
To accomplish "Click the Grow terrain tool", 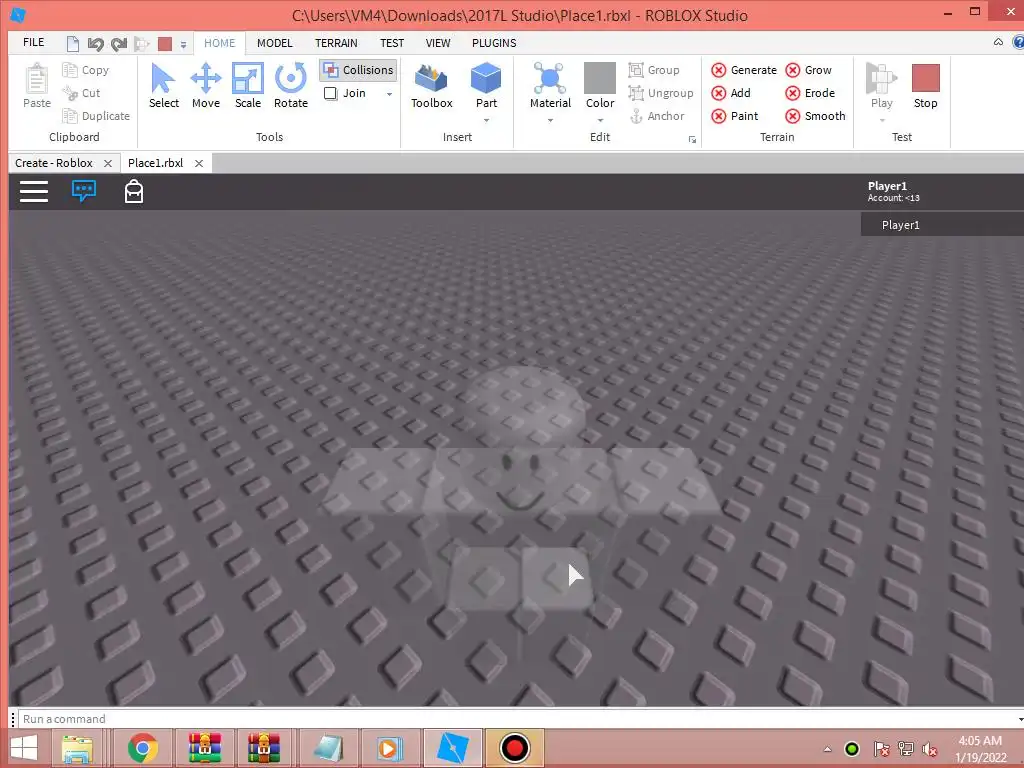I will click(808, 70).
